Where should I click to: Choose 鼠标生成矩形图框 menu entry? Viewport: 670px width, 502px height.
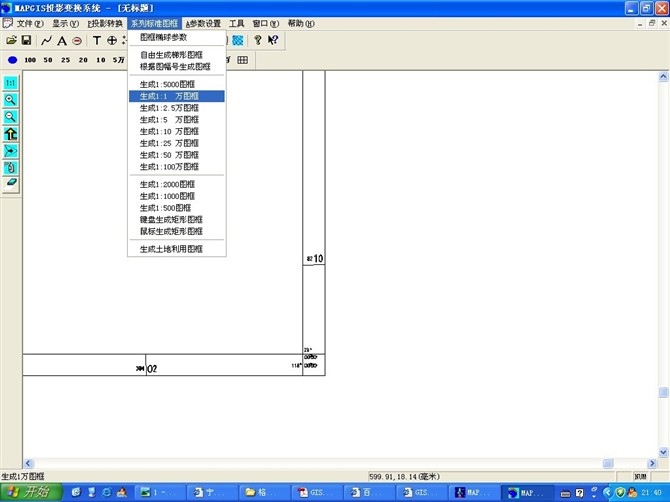(177, 231)
